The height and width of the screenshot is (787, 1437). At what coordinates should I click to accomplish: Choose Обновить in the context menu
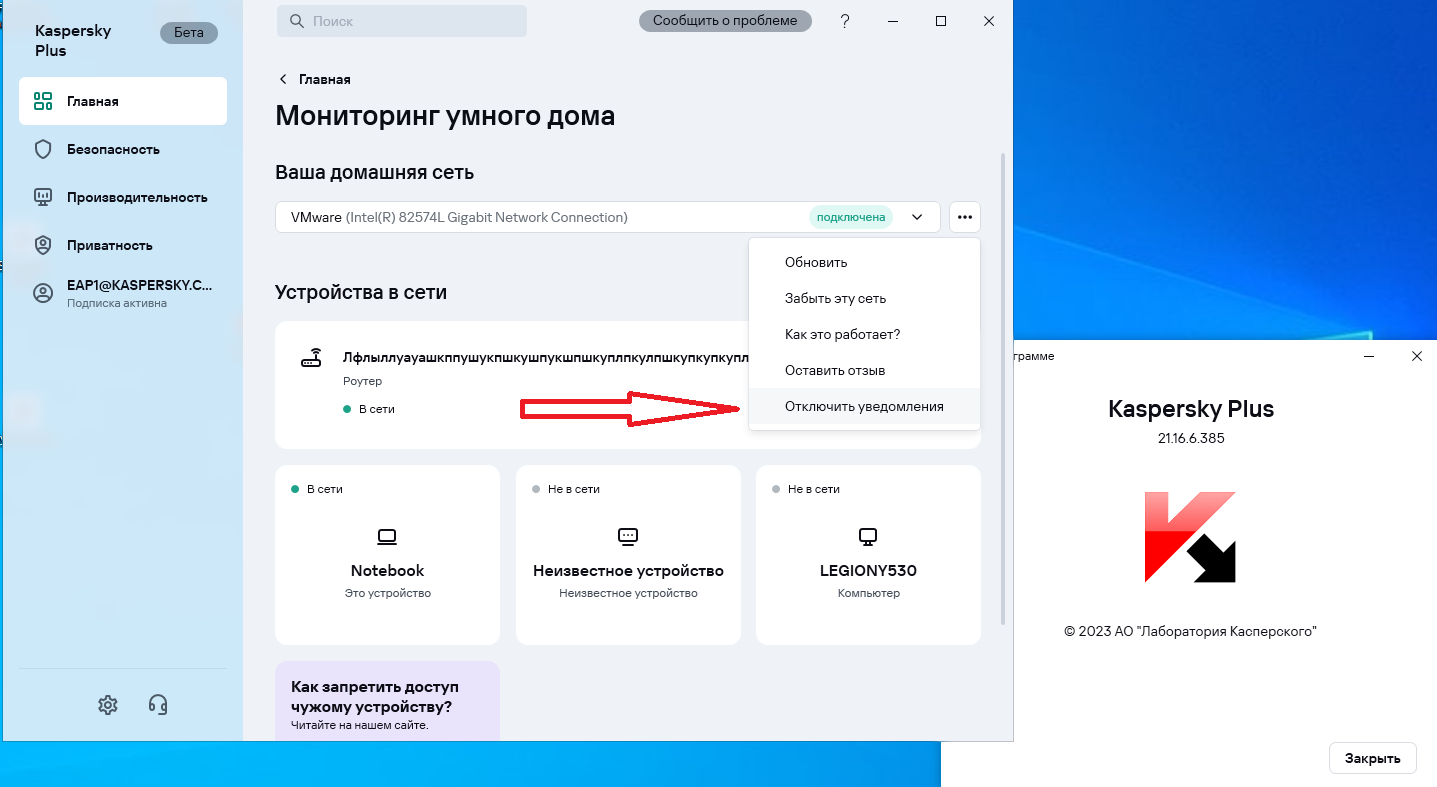click(x=864, y=262)
